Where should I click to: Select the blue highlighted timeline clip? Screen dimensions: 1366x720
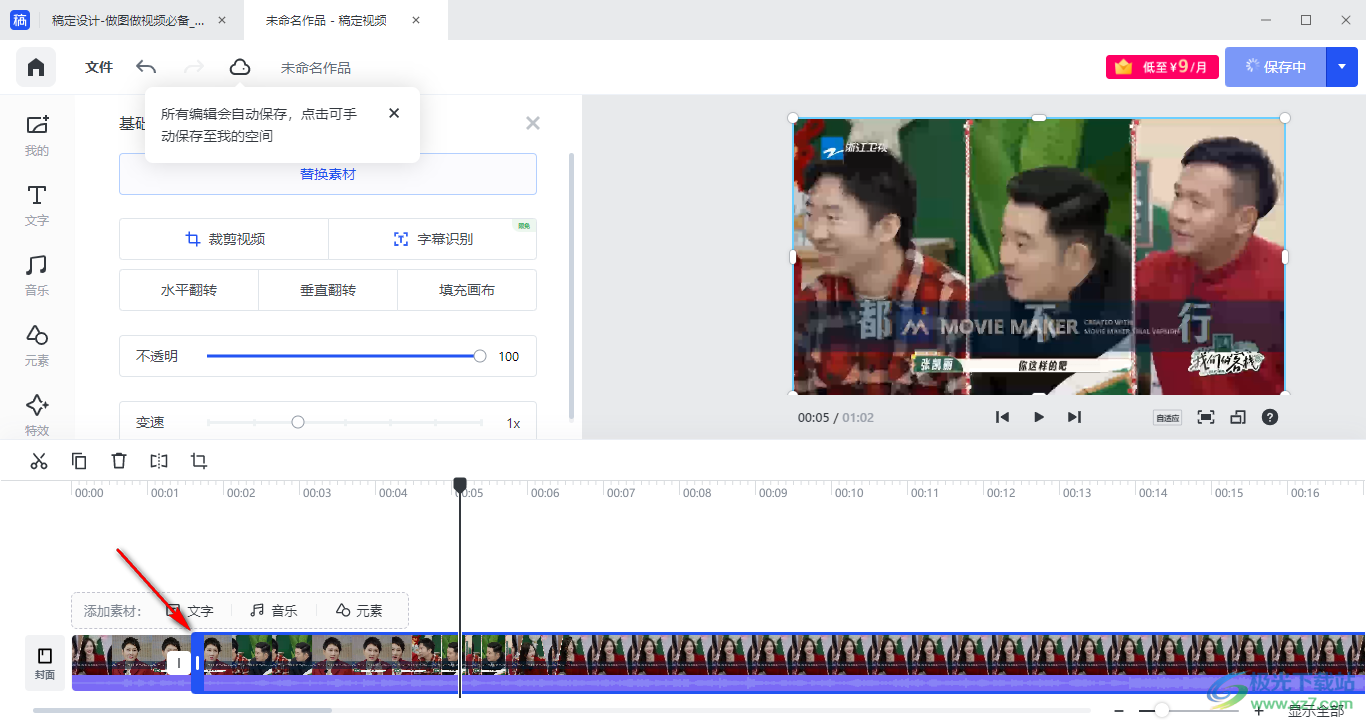click(x=780, y=662)
